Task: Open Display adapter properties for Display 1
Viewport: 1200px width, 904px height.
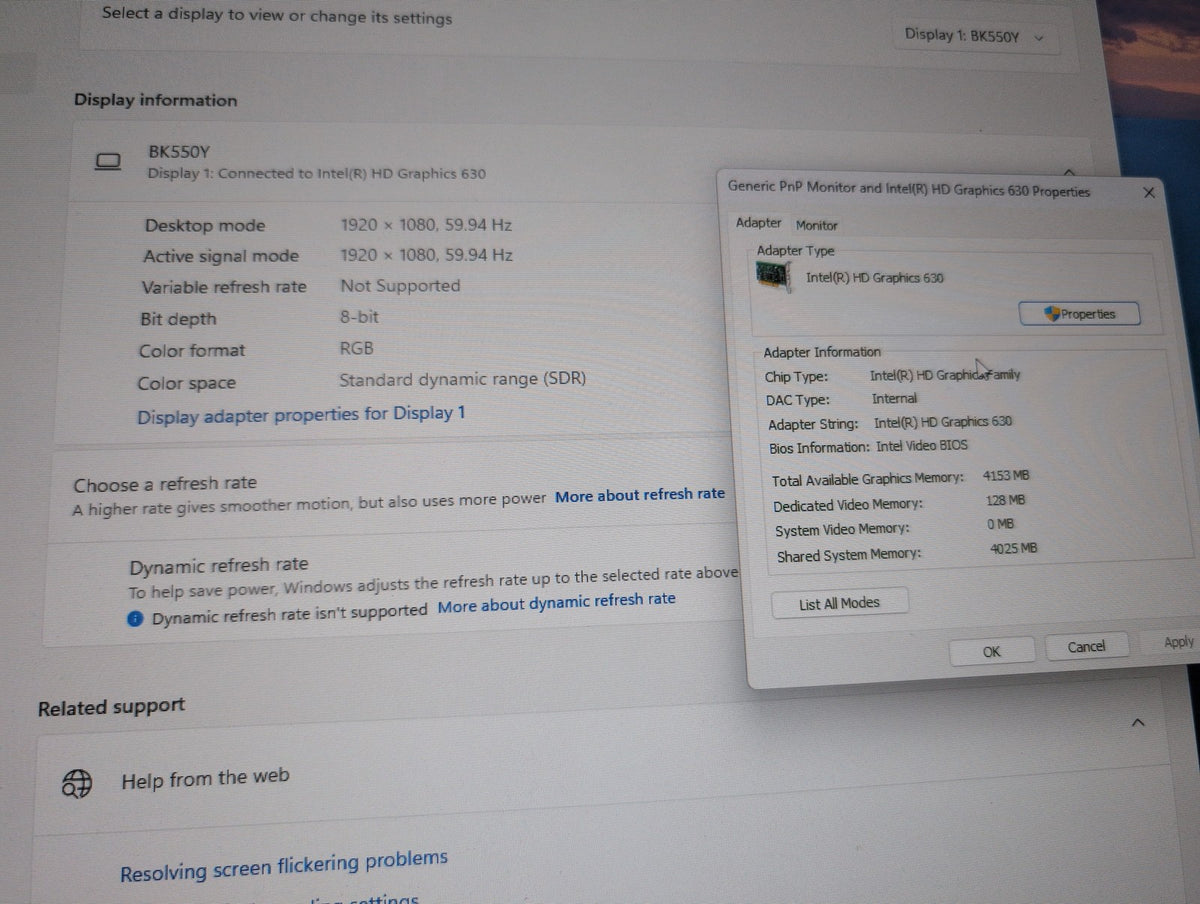Action: click(301, 415)
